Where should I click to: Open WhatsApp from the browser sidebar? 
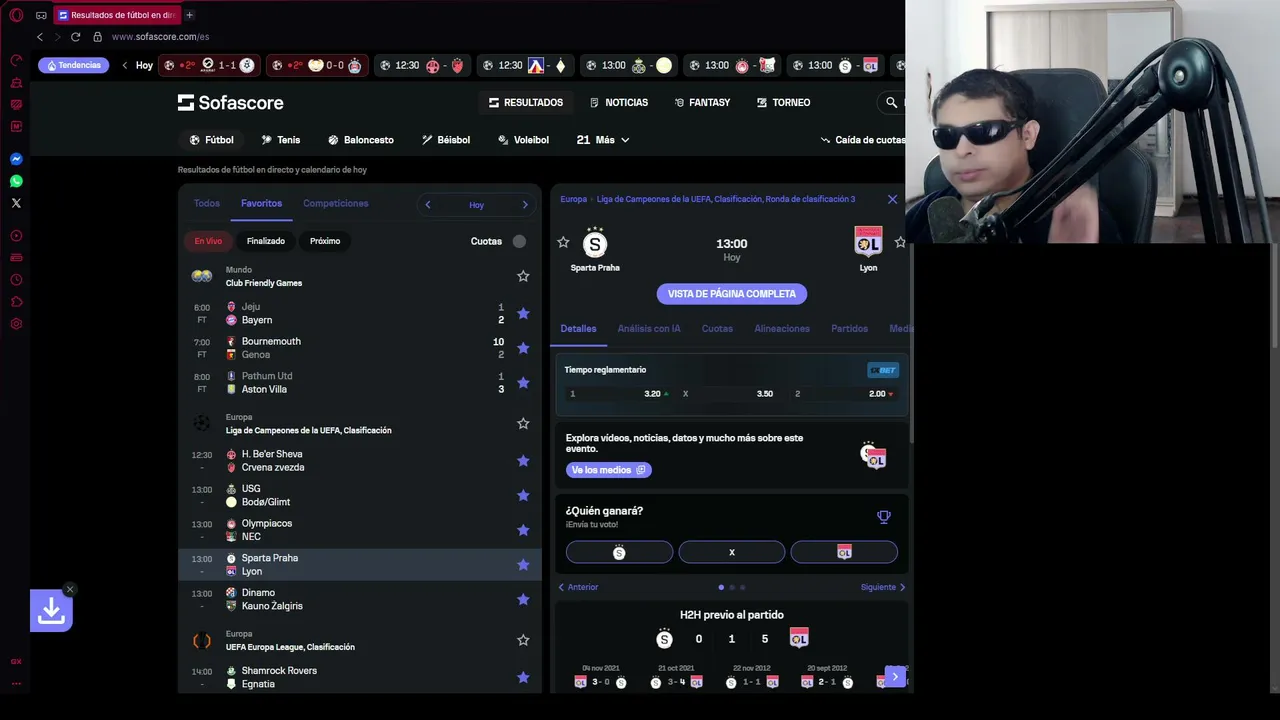(16, 181)
